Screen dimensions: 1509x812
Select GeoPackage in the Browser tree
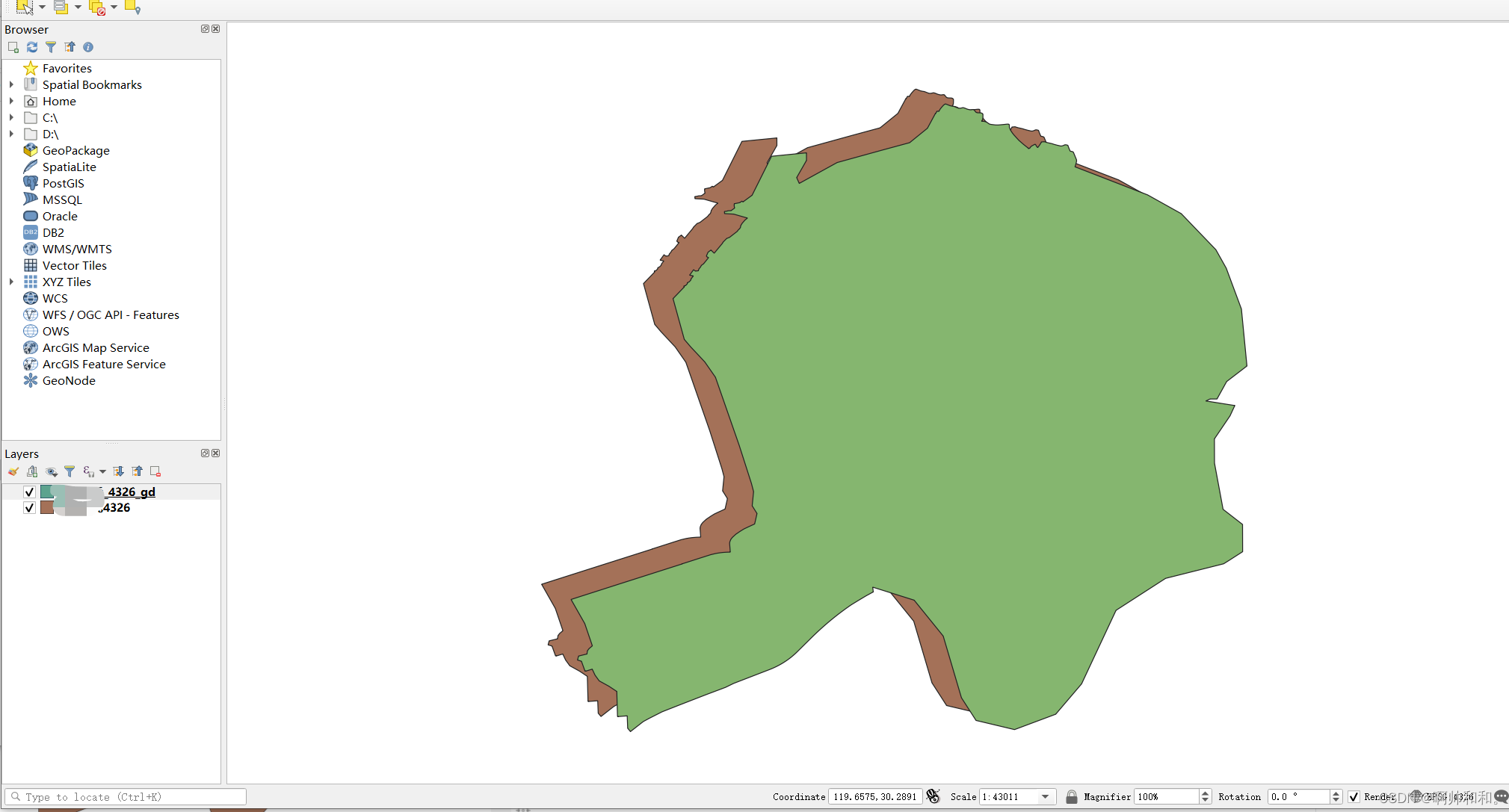[75, 150]
